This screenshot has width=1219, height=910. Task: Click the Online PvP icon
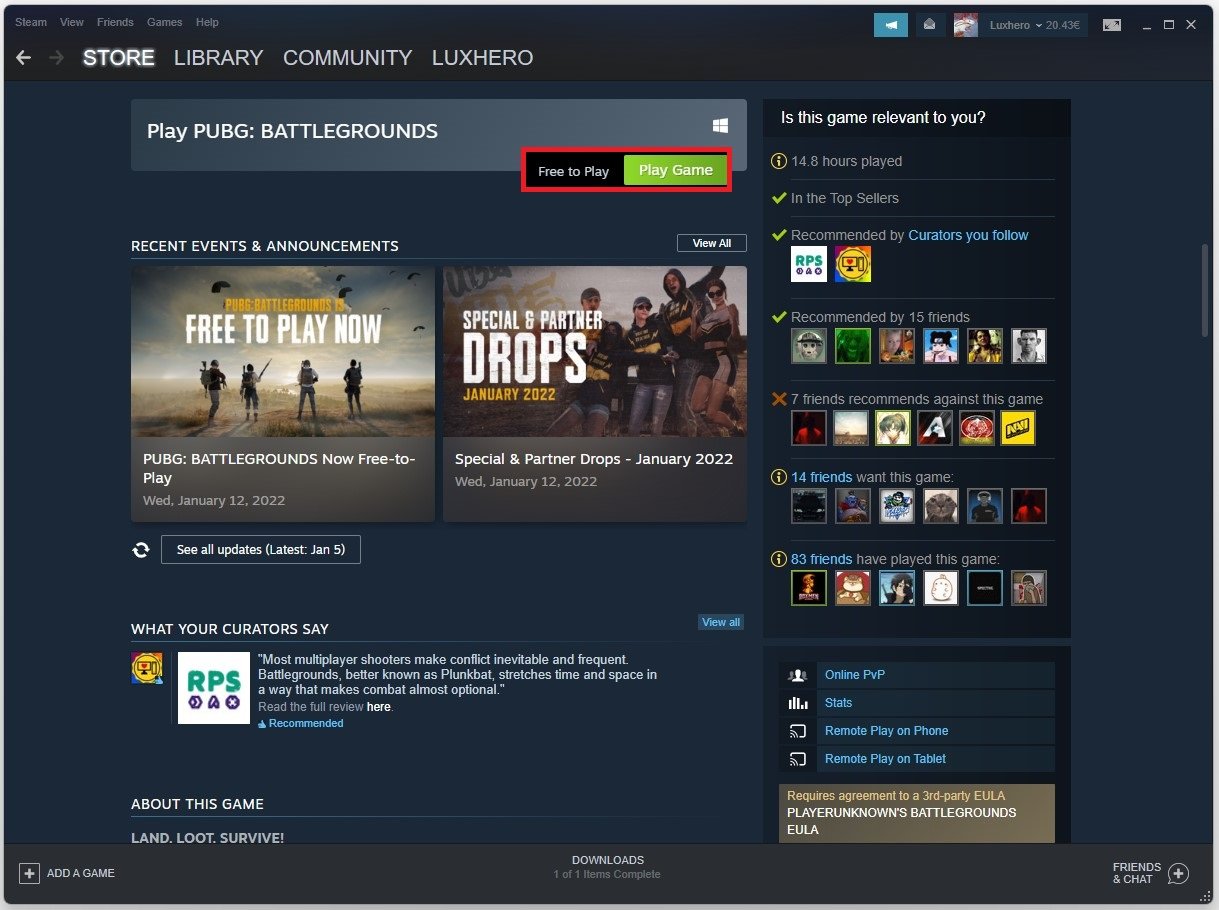tap(798, 675)
